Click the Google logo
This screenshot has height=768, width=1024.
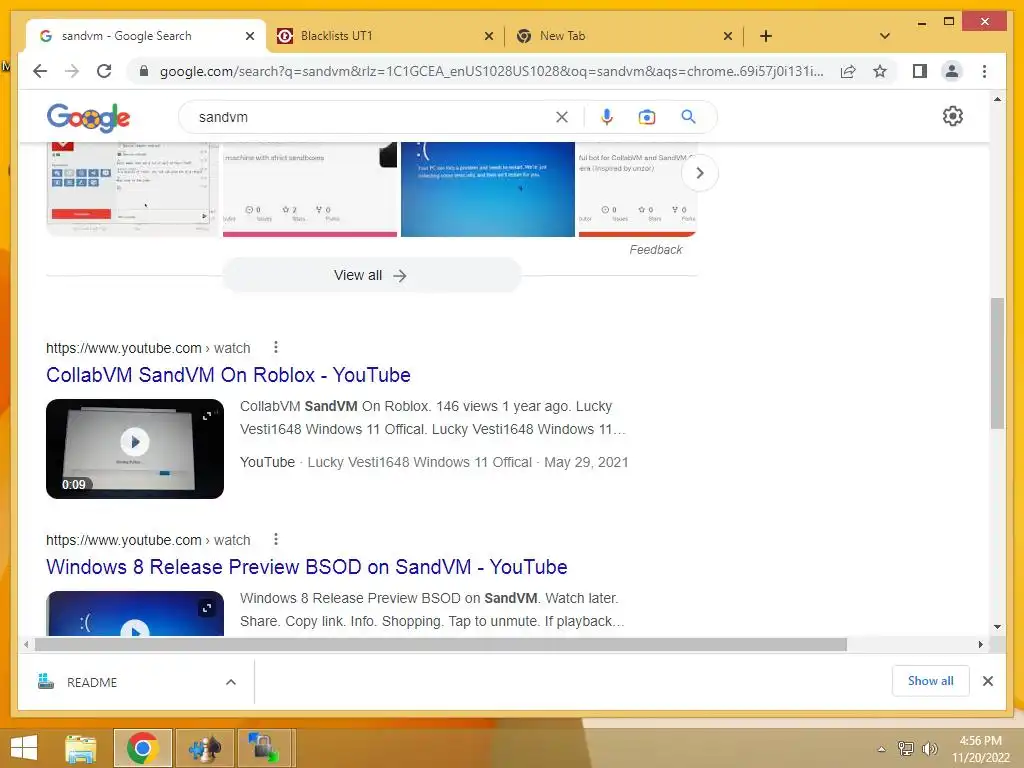pos(88,118)
